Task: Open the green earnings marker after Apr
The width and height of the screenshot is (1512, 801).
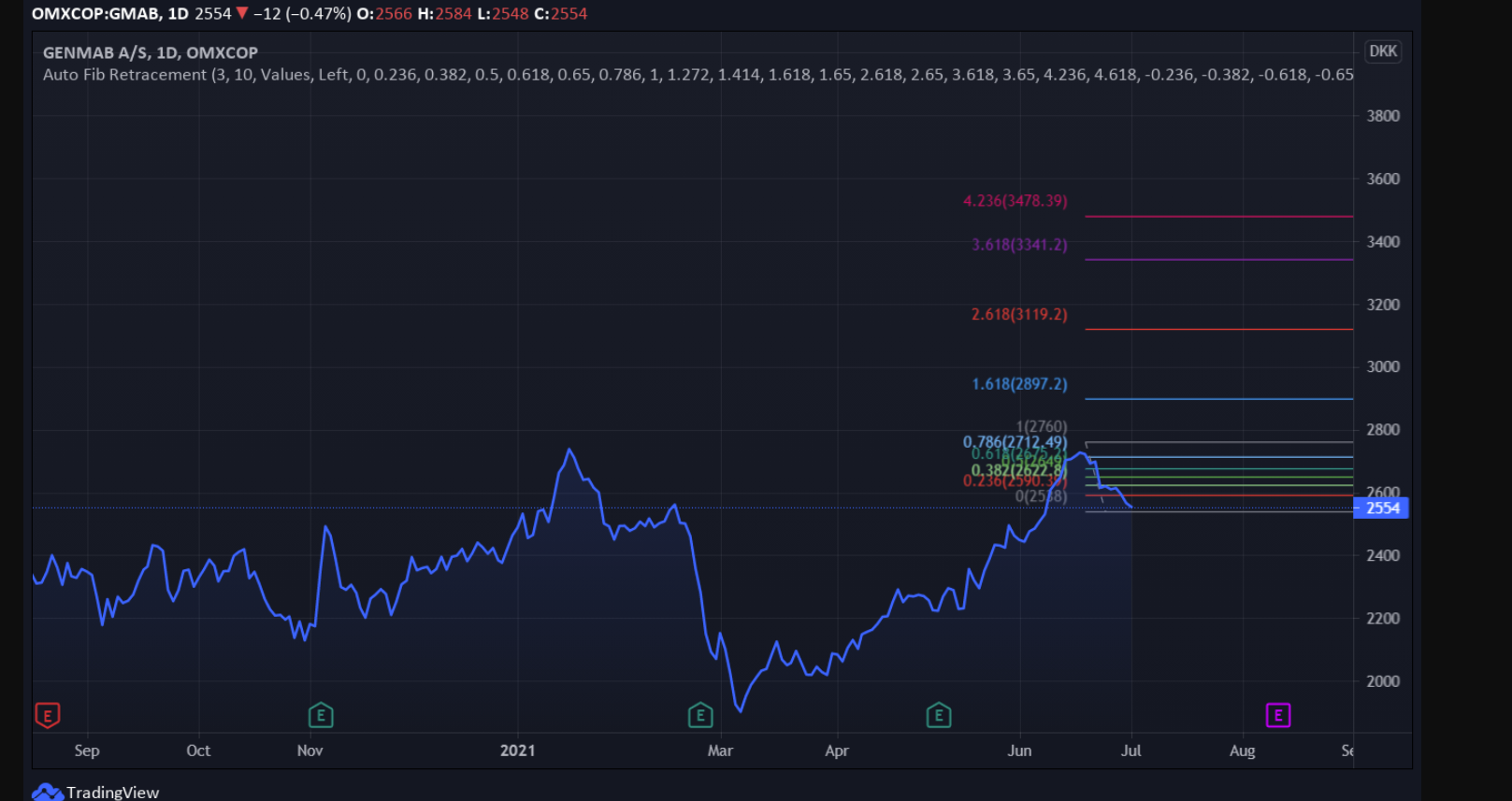Action: point(939,716)
